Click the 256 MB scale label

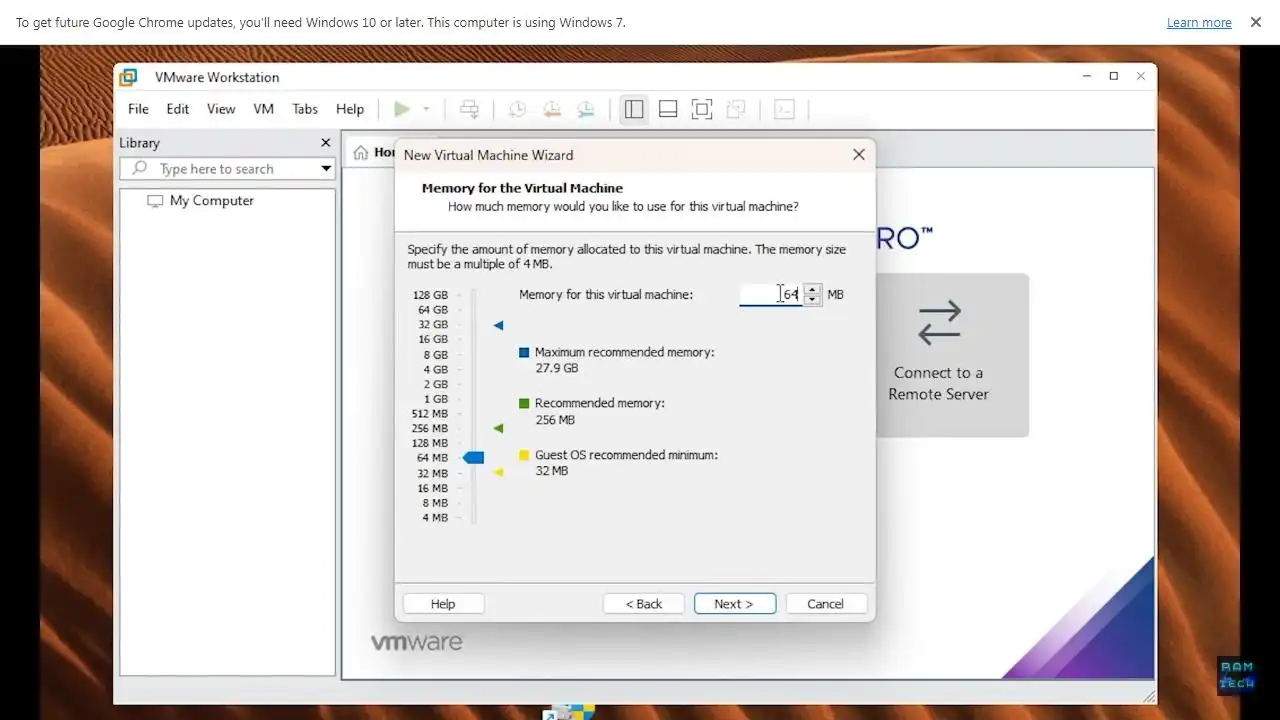tap(430, 429)
